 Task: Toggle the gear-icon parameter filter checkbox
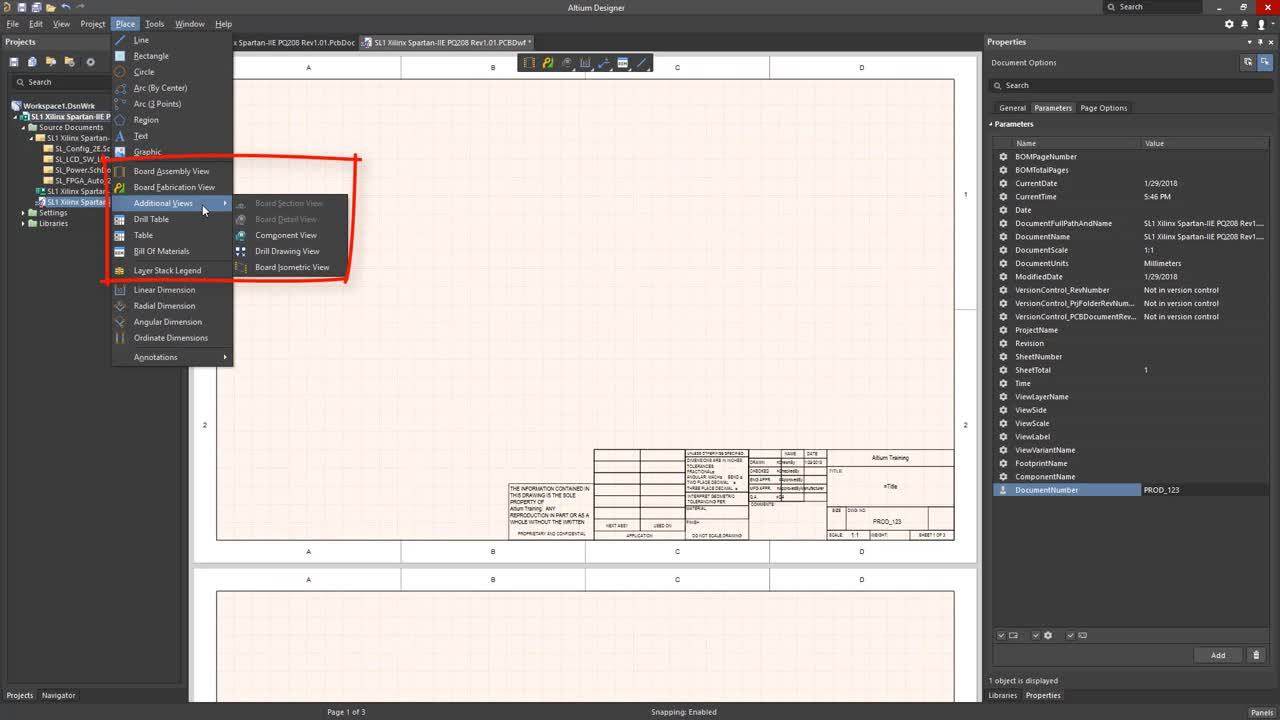coord(1037,635)
